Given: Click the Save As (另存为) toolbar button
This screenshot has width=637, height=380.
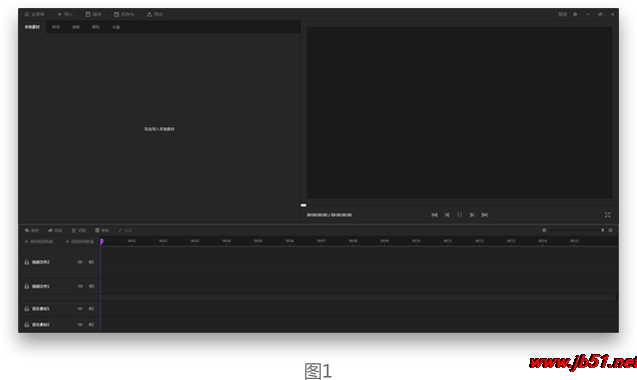Looking at the screenshot, I should coord(124,14).
